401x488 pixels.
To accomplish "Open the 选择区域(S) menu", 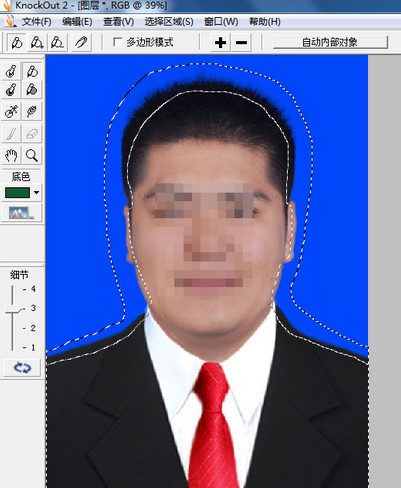I will 169,22.
